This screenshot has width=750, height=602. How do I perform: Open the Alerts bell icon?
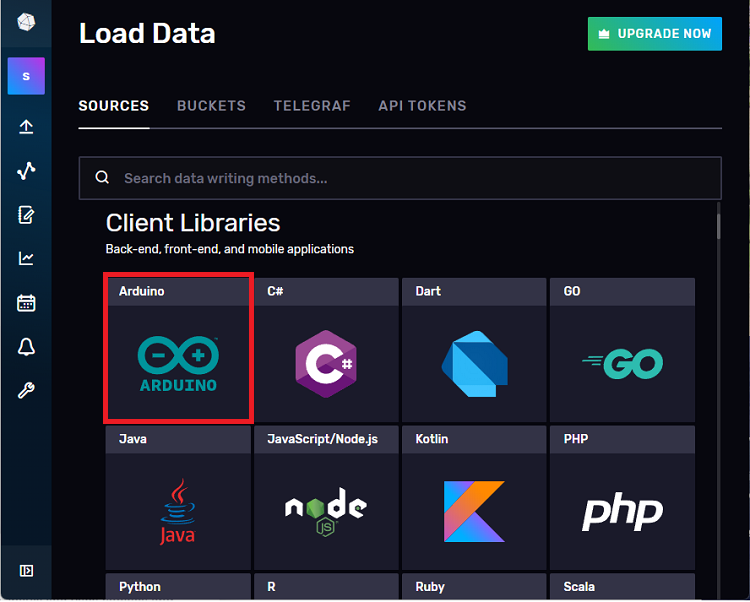pos(26,347)
